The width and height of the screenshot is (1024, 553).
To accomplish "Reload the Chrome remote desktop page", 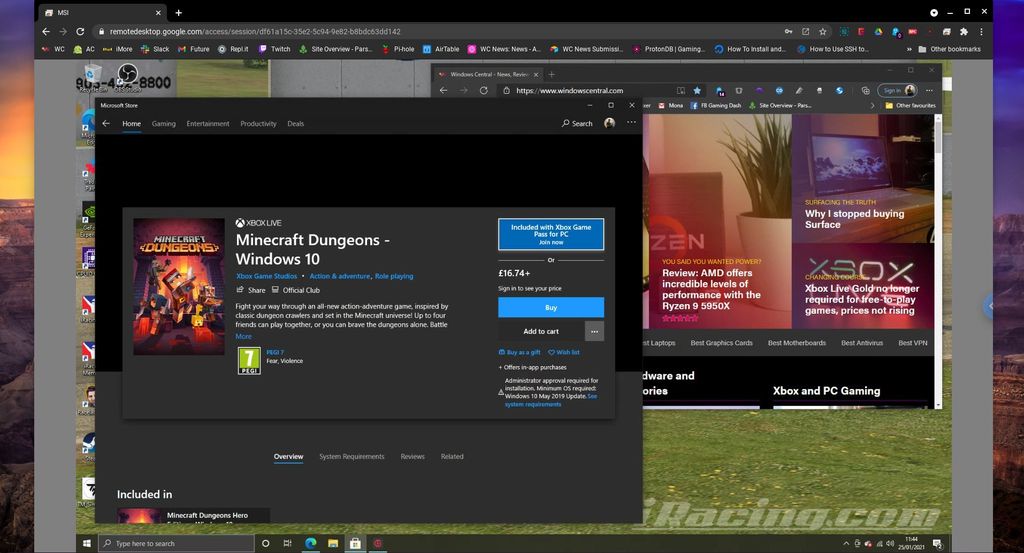I will click(80, 31).
